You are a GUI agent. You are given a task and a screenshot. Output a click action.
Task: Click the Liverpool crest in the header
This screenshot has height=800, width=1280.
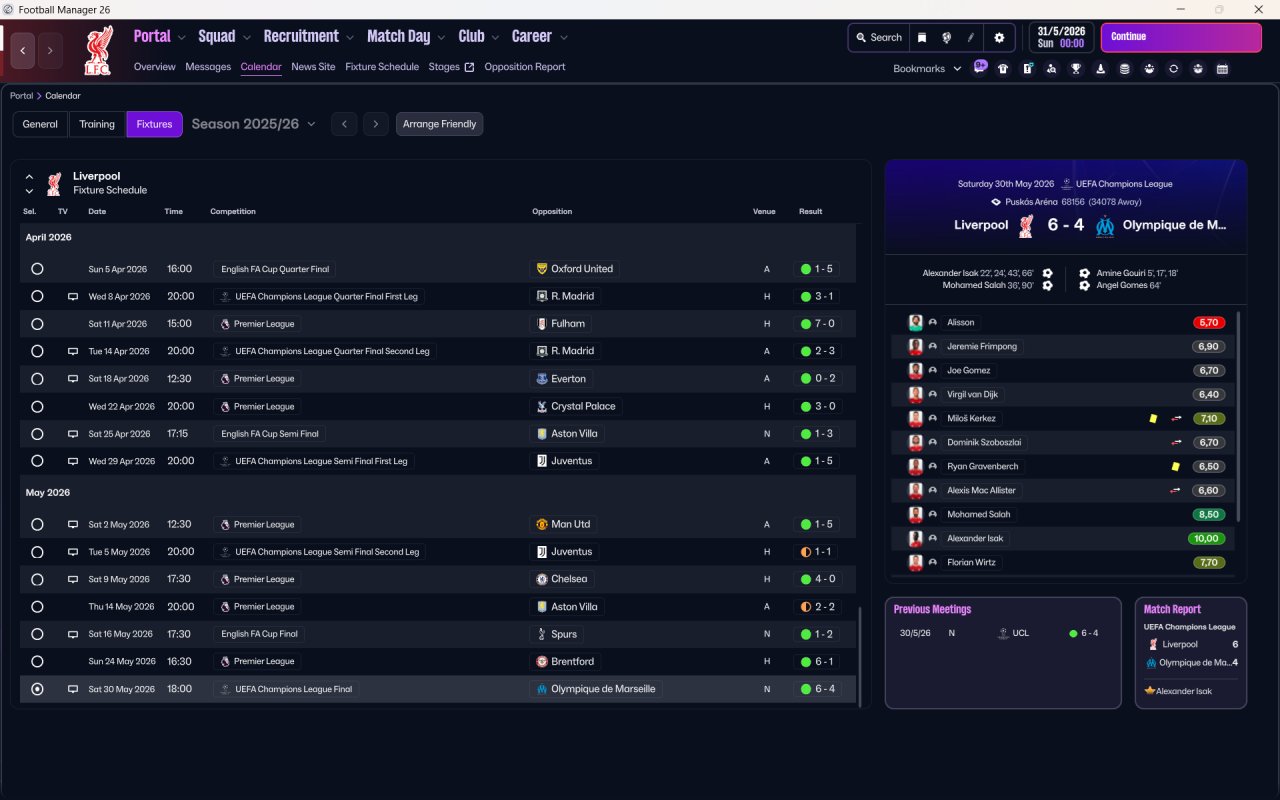pos(98,51)
